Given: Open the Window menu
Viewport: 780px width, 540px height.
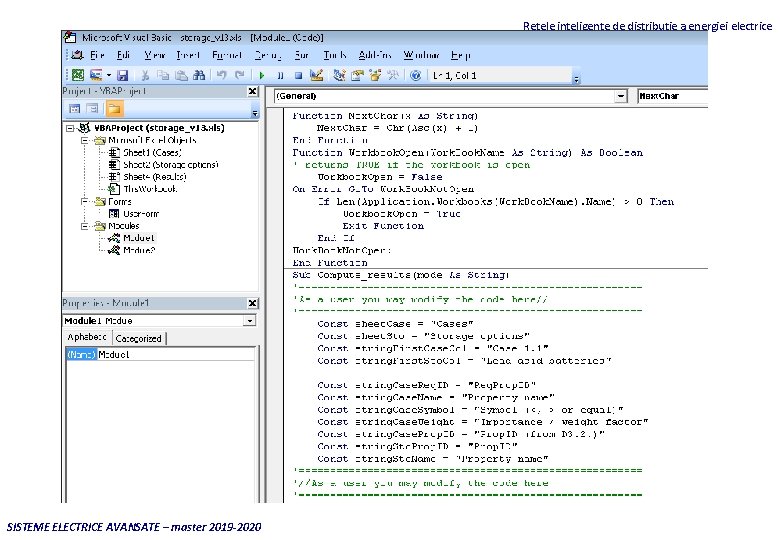Looking at the screenshot, I should [x=421, y=55].
